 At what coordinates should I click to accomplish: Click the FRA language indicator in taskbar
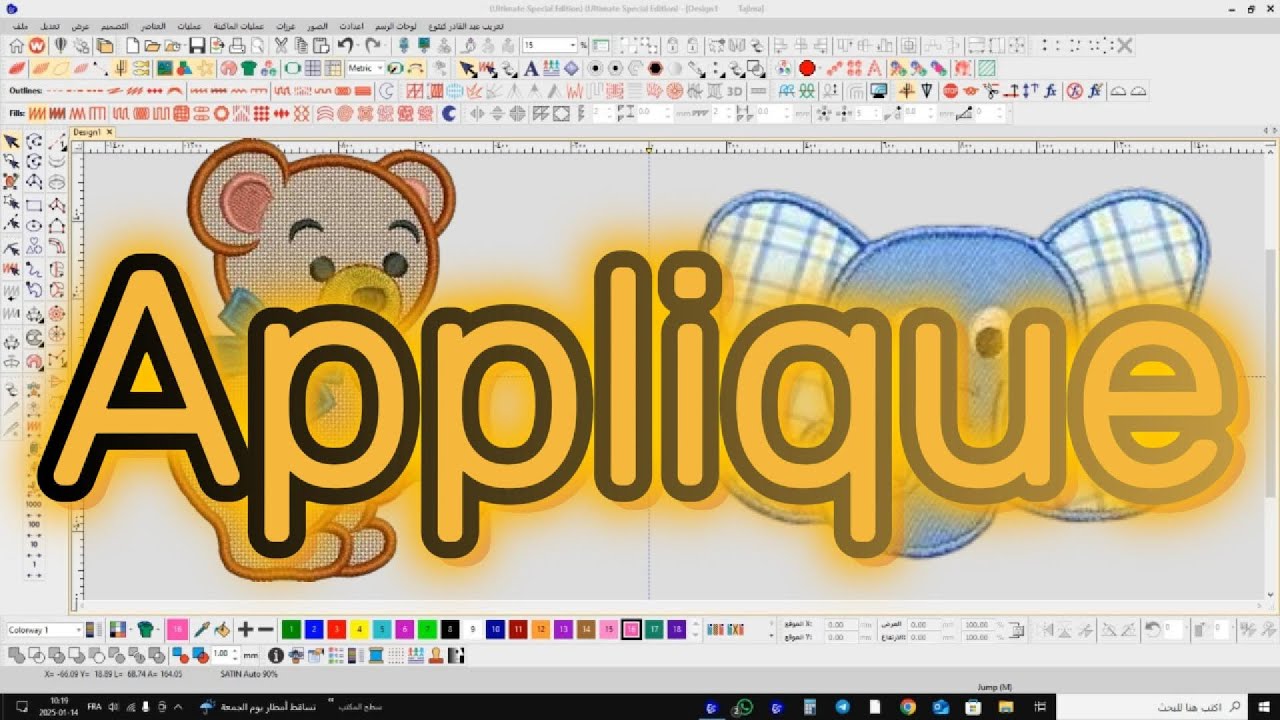click(94, 706)
